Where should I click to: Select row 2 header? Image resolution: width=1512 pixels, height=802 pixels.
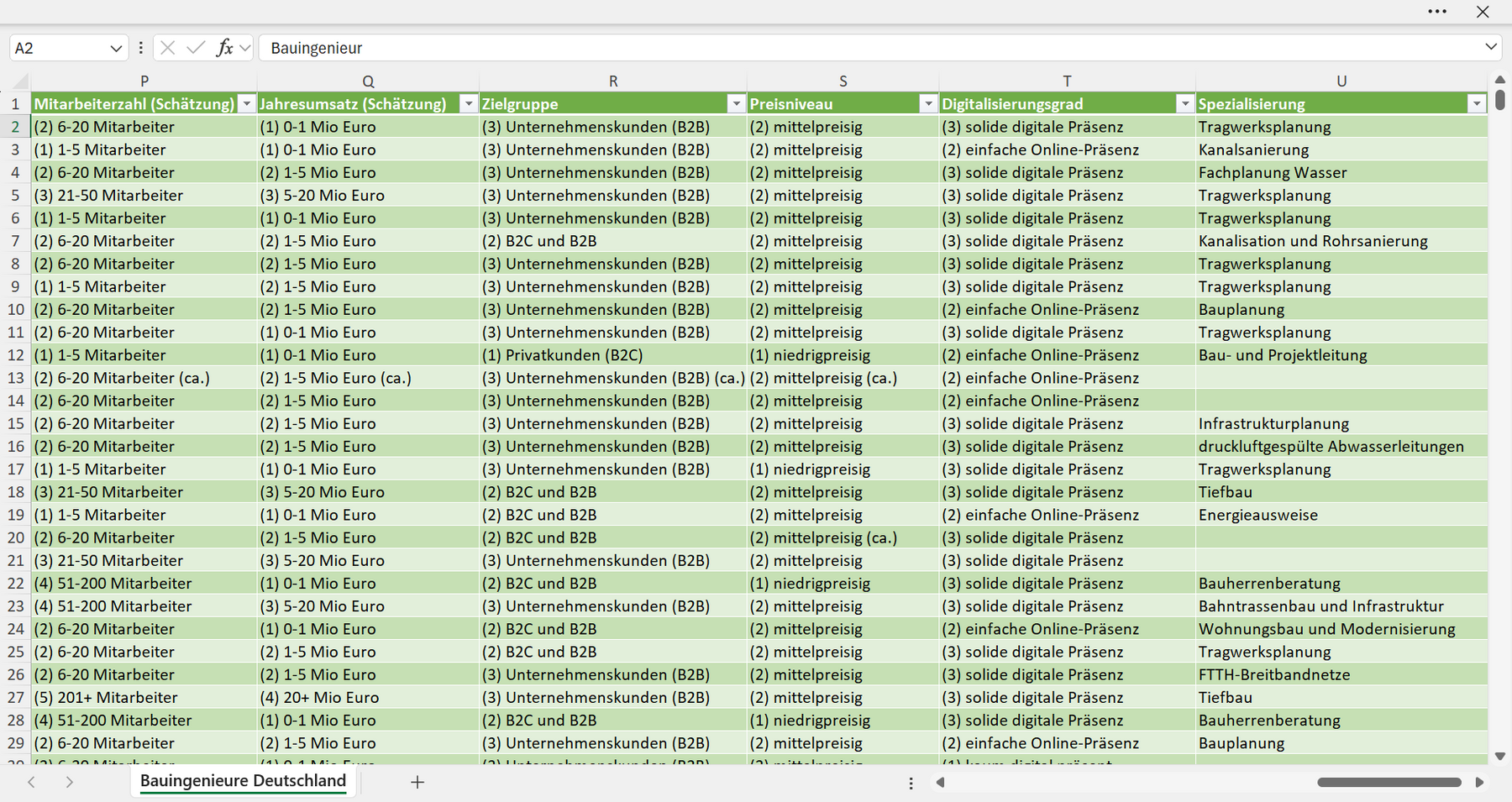(15, 127)
